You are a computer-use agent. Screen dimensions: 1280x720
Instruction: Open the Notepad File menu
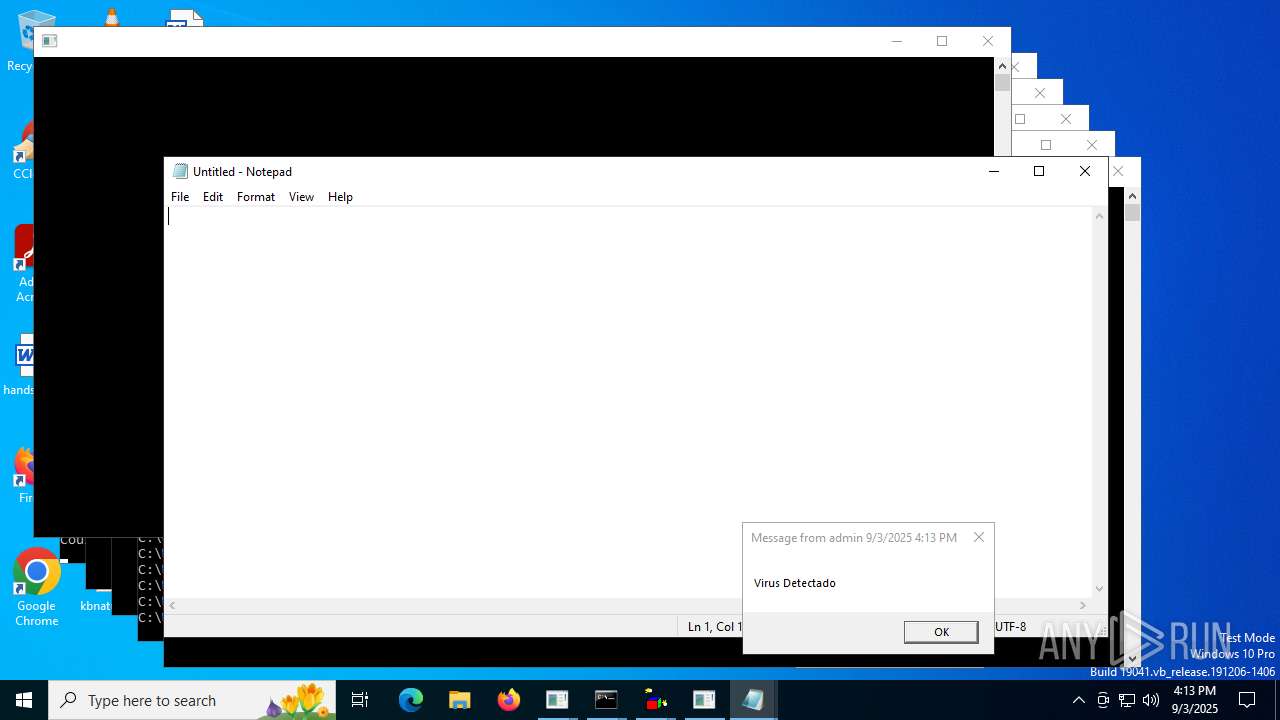(180, 197)
